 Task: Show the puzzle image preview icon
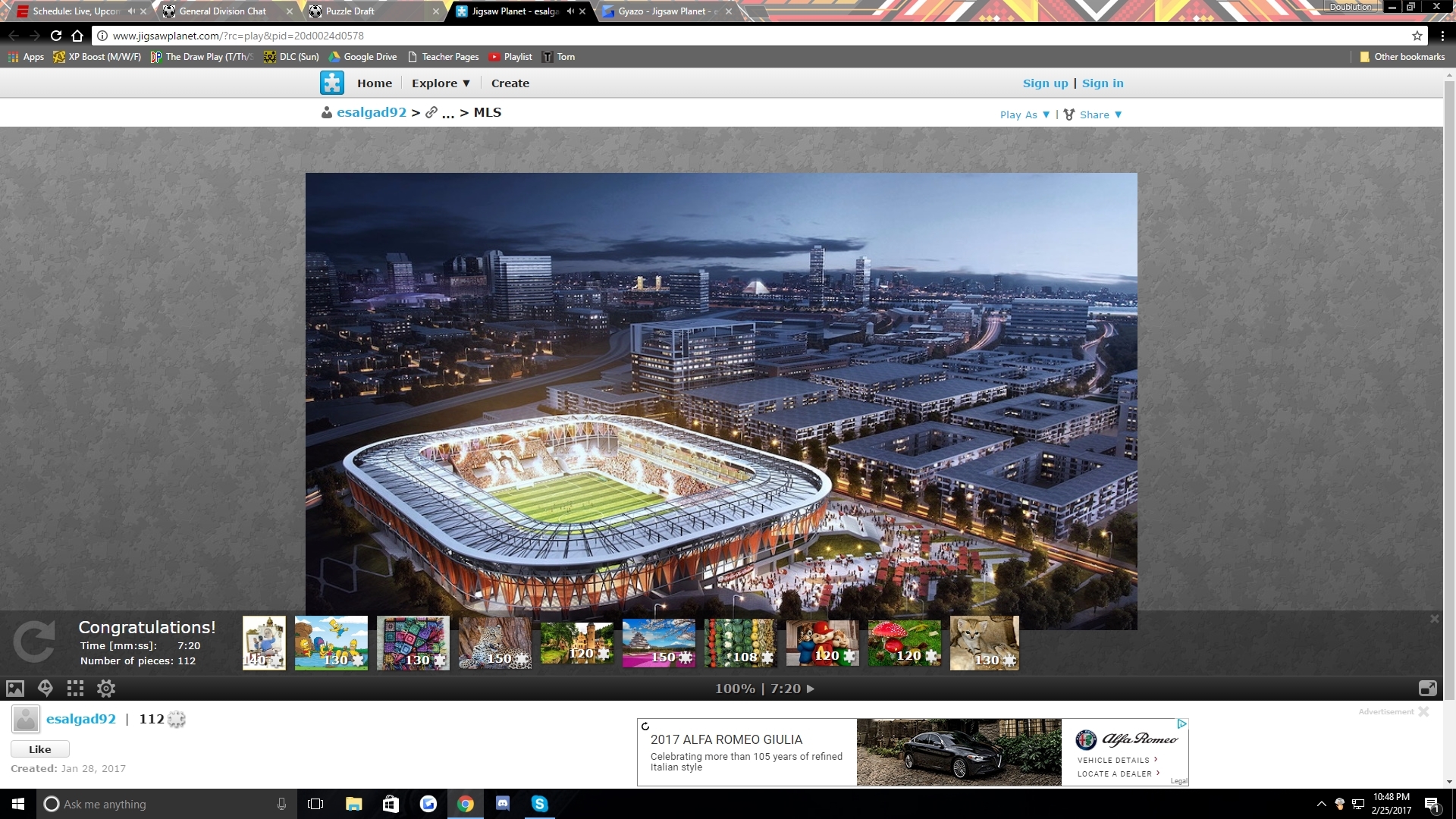coord(15,689)
